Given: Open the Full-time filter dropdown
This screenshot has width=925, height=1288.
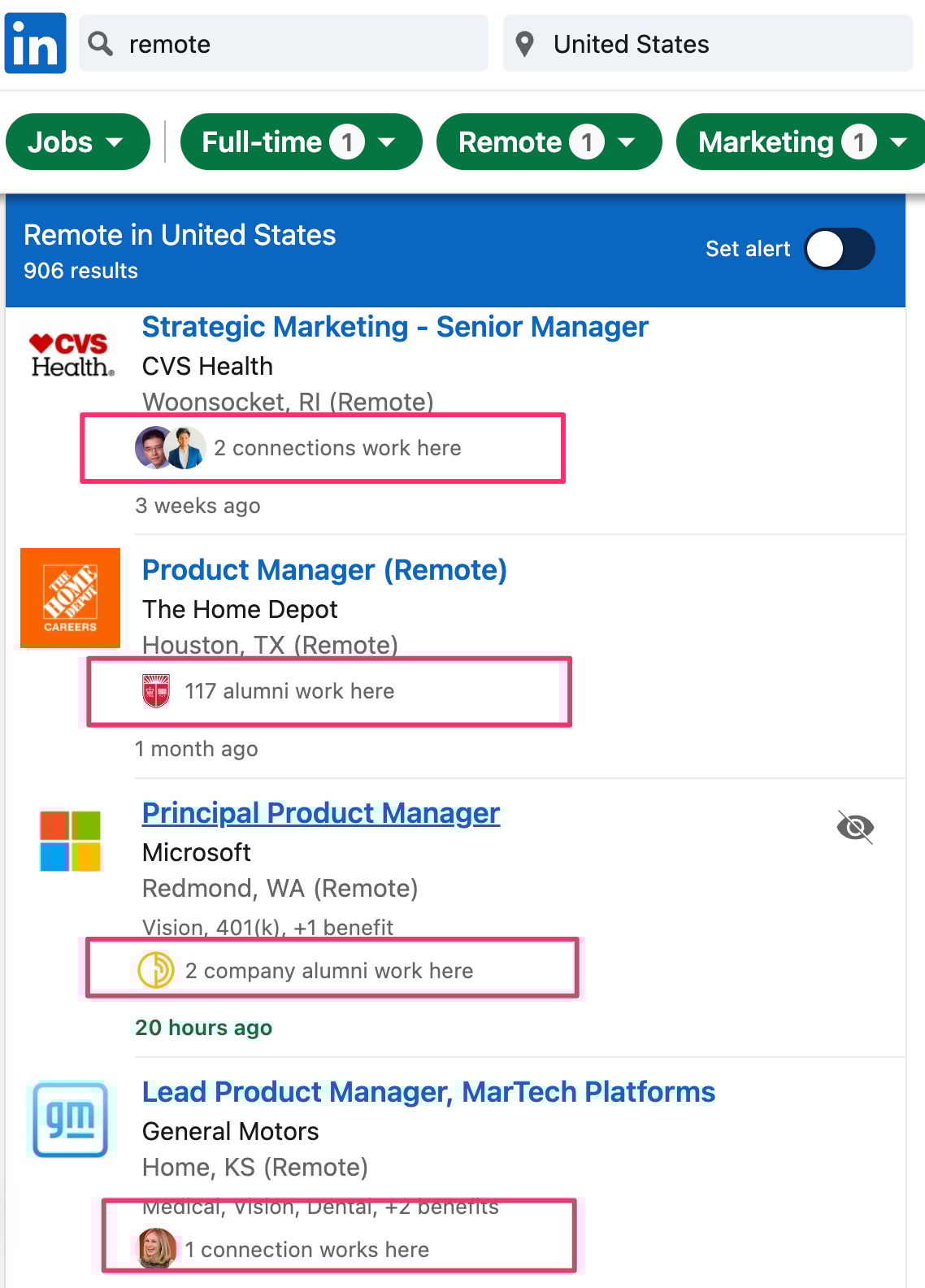Looking at the screenshot, I should [302, 141].
